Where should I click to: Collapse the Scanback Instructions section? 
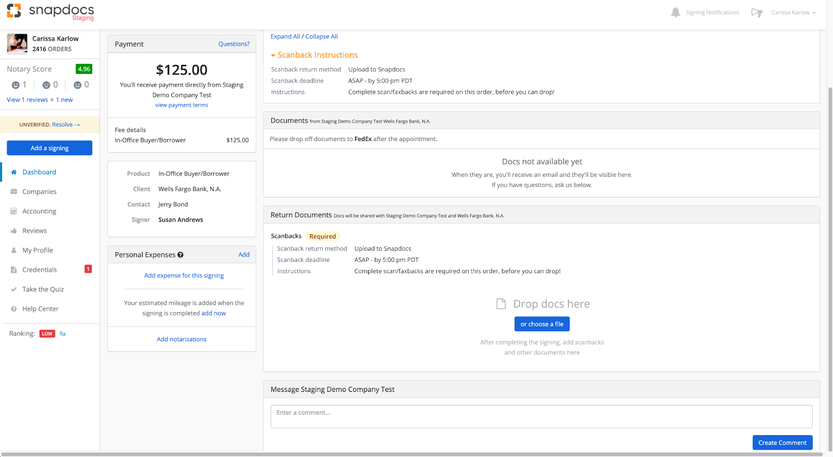[314, 55]
